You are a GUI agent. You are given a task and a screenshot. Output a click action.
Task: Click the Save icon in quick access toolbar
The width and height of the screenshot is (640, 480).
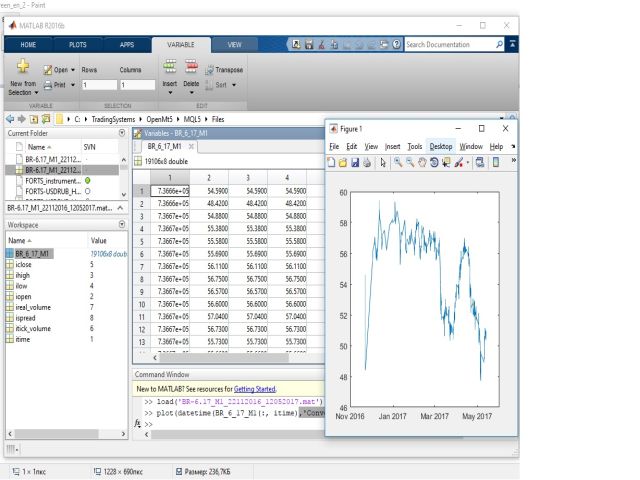pos(309,44)
